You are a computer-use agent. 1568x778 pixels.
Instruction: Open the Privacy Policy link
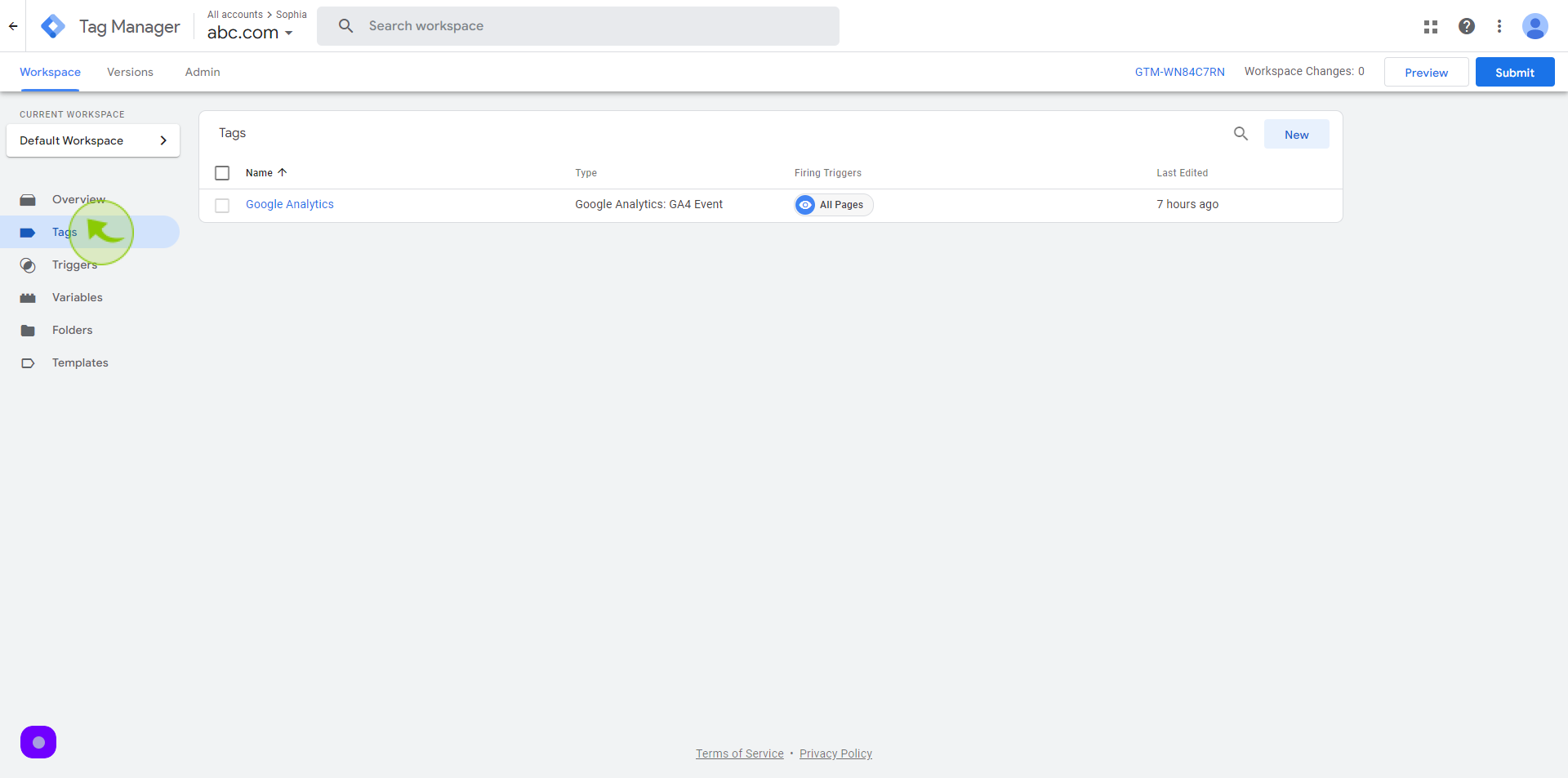click(x=835, y=754)
